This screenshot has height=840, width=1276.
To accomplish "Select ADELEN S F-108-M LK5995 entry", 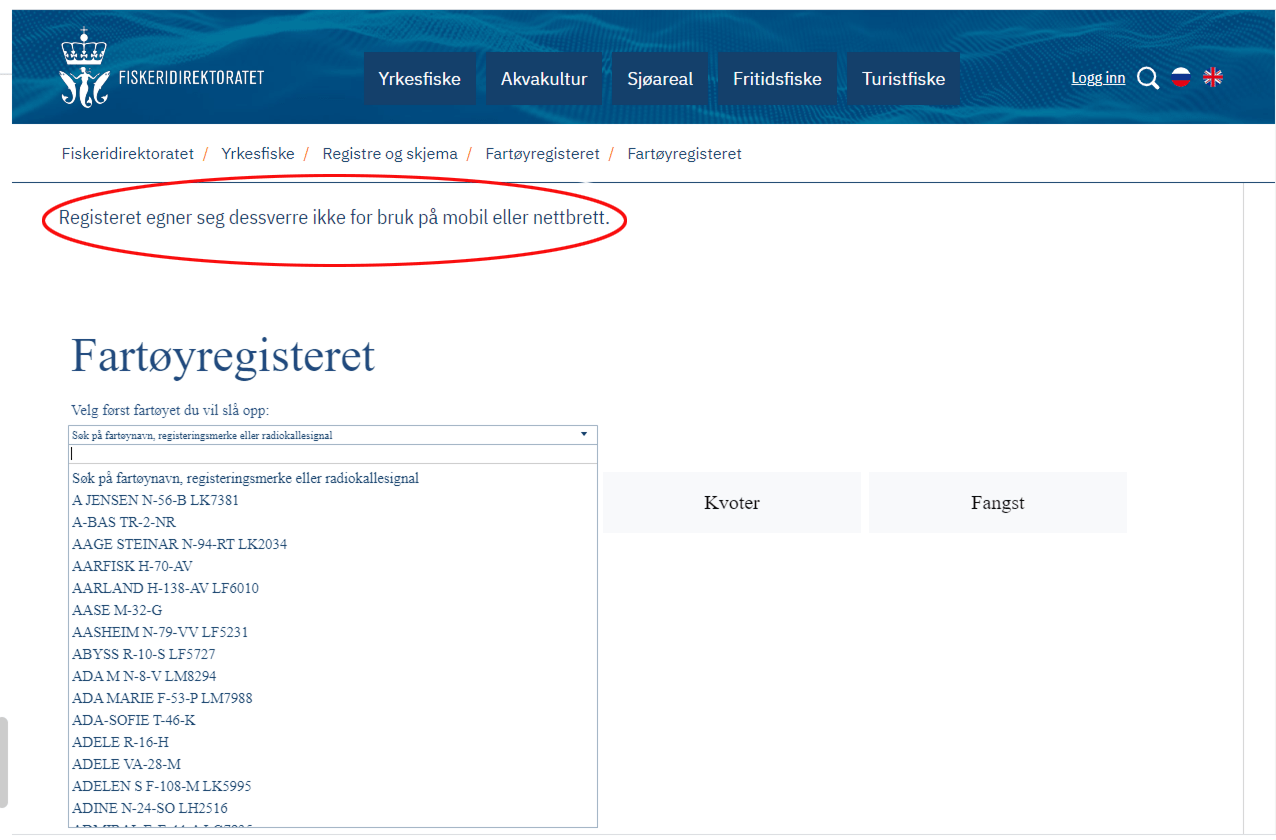I will (x=161, y=786).
